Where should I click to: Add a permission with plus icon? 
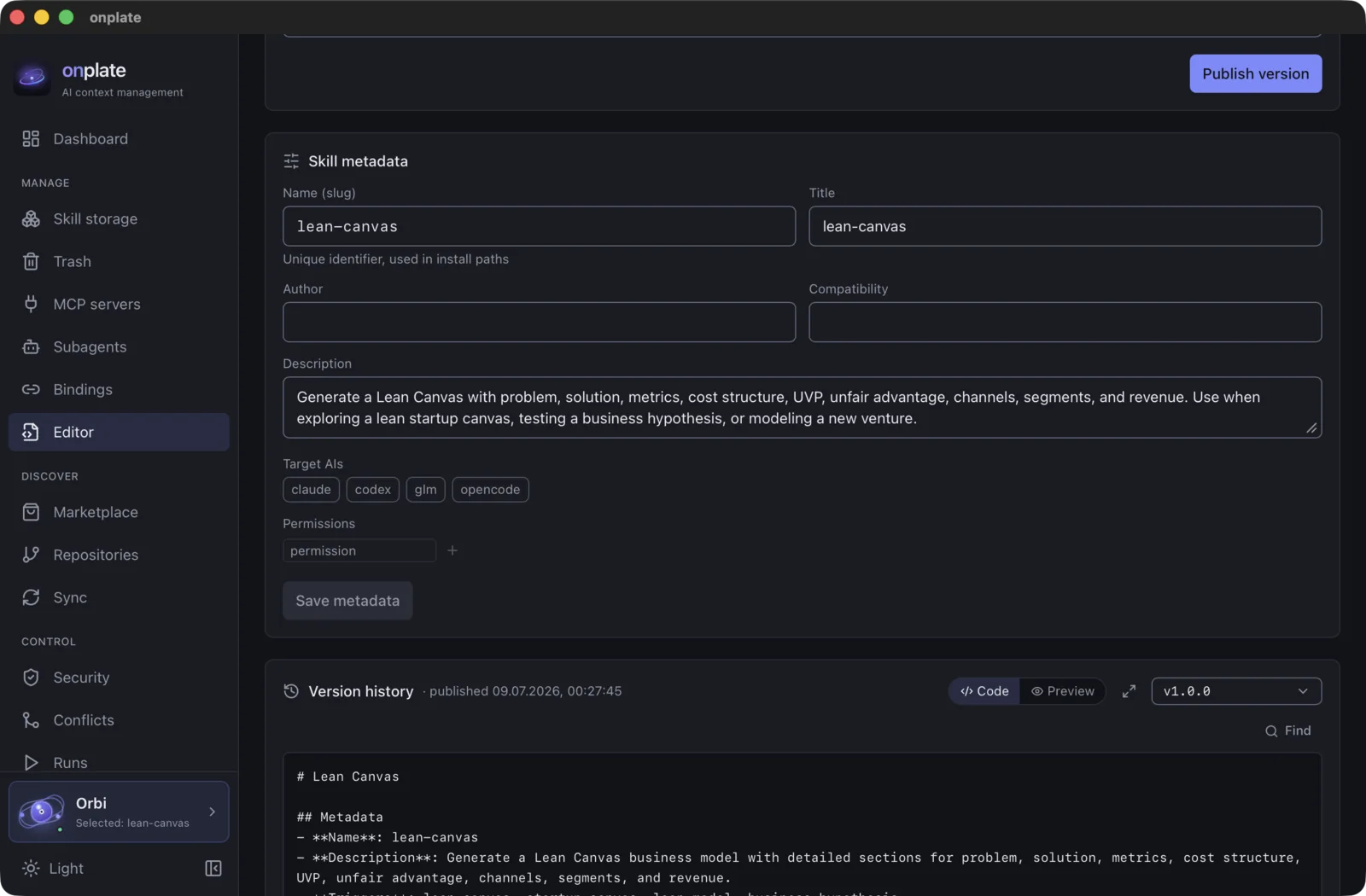click(x=452, y=550)
